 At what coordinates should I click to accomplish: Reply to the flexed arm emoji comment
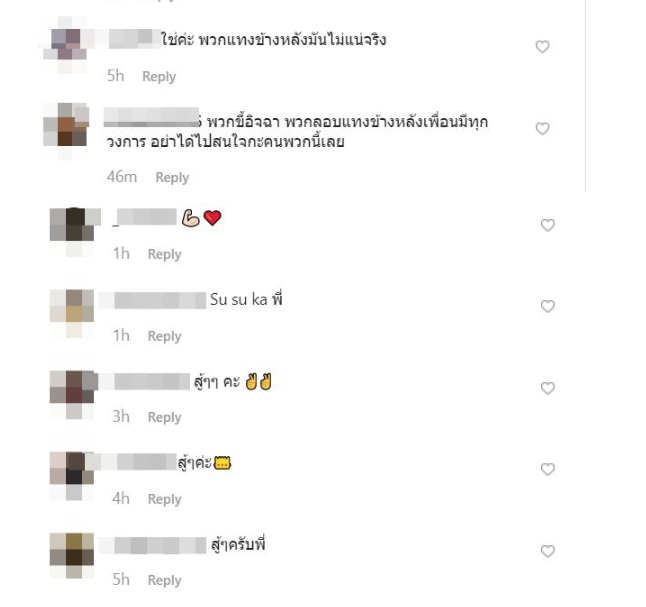tap(164, 254)
